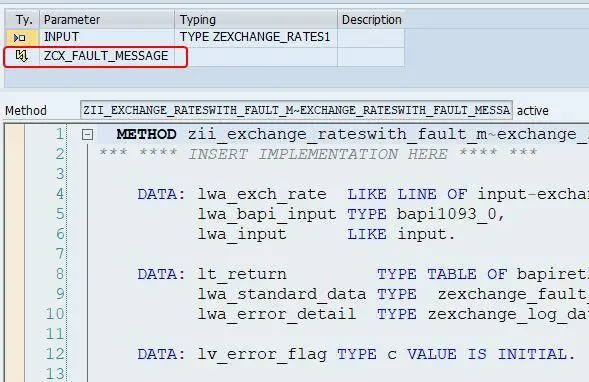
Task: Click lwa_error_detail variable on line 10
Action: coord(277,314)
